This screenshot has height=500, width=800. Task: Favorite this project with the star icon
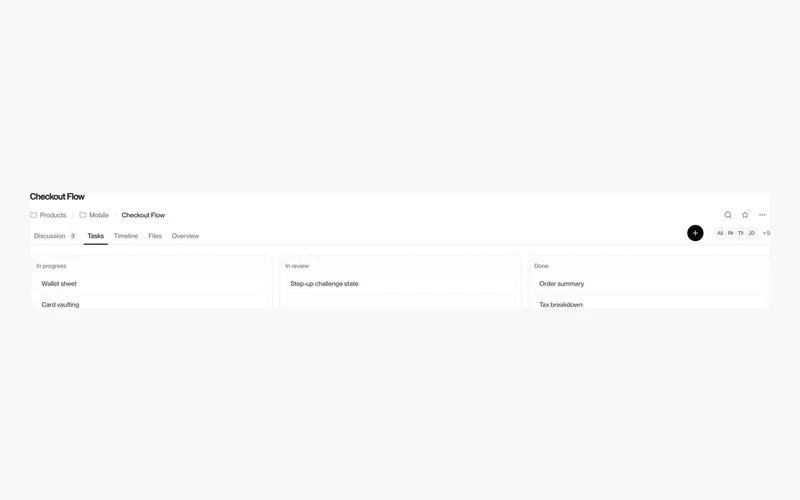point(745,215)
